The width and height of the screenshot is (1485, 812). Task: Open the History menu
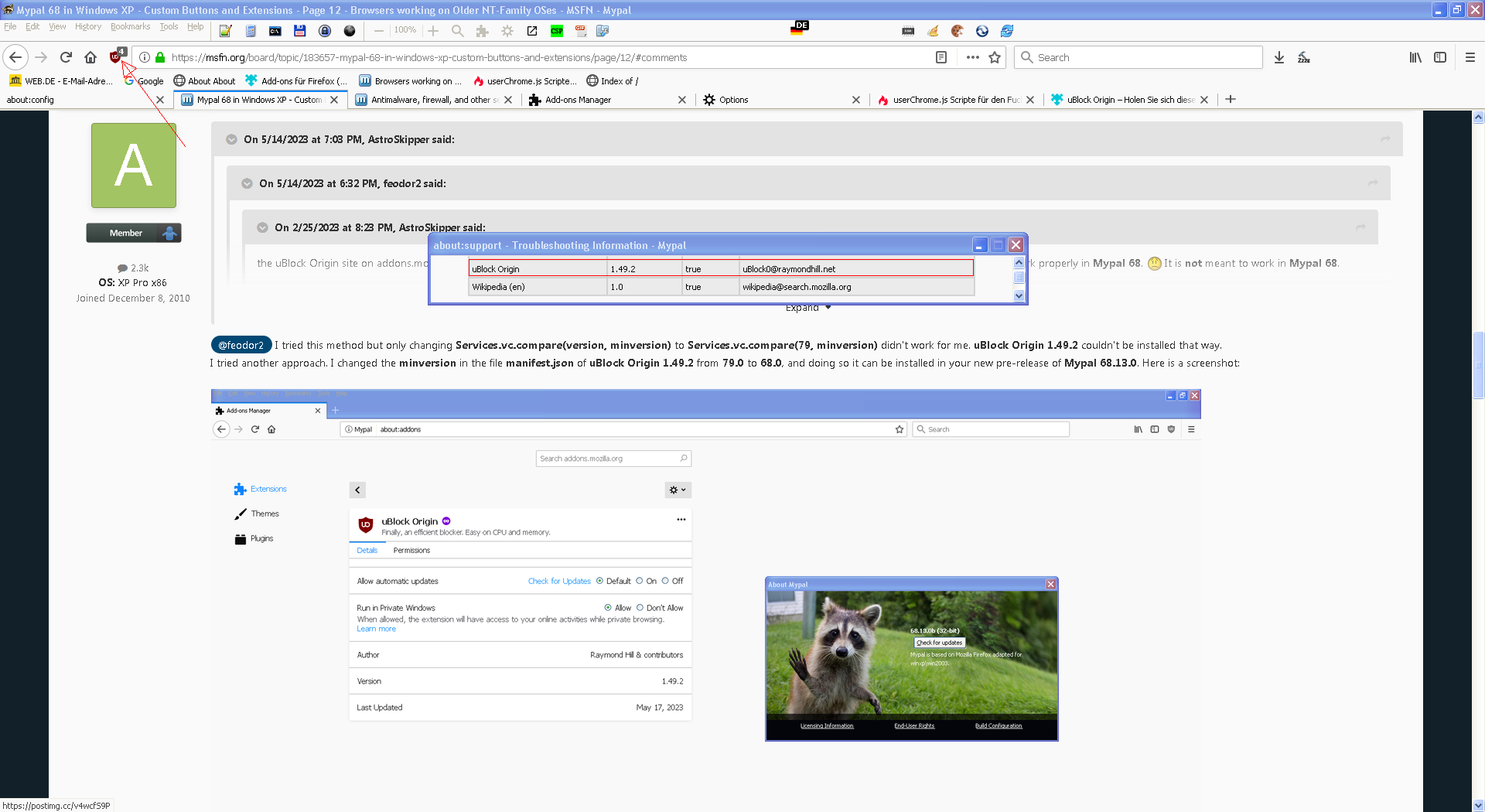pos(88,26)
